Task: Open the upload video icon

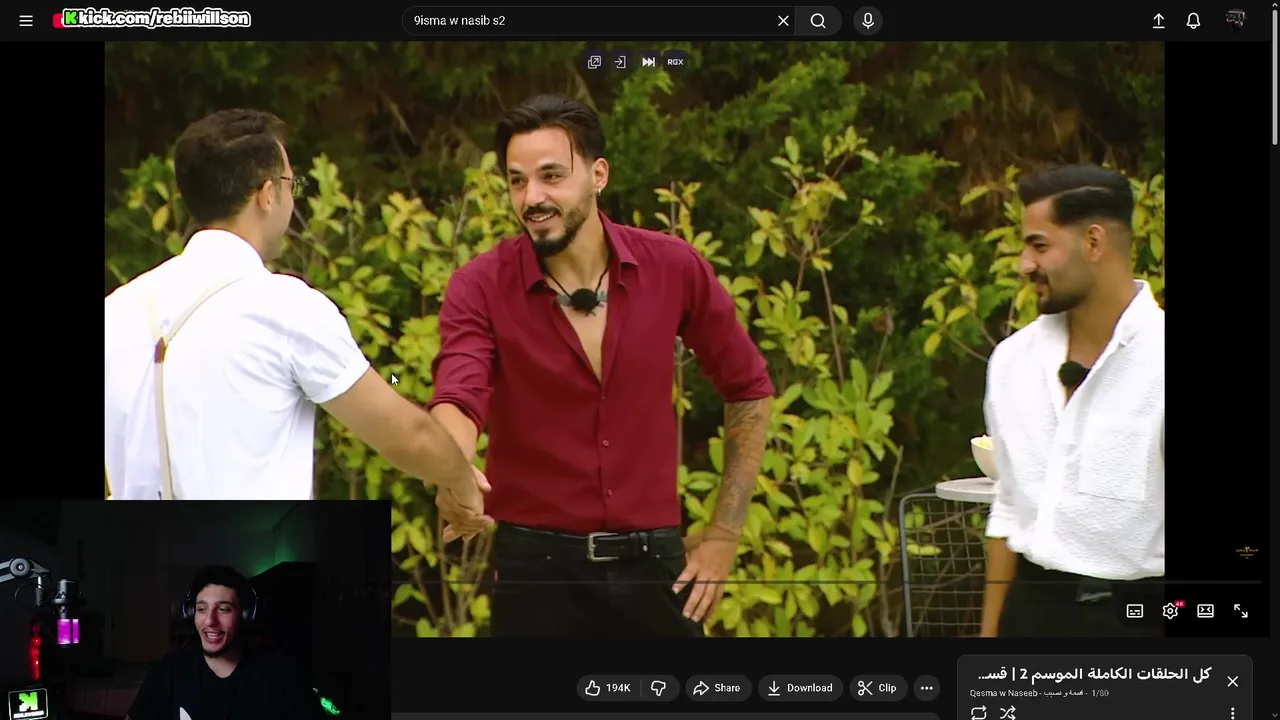Action: coord(1158,20)
